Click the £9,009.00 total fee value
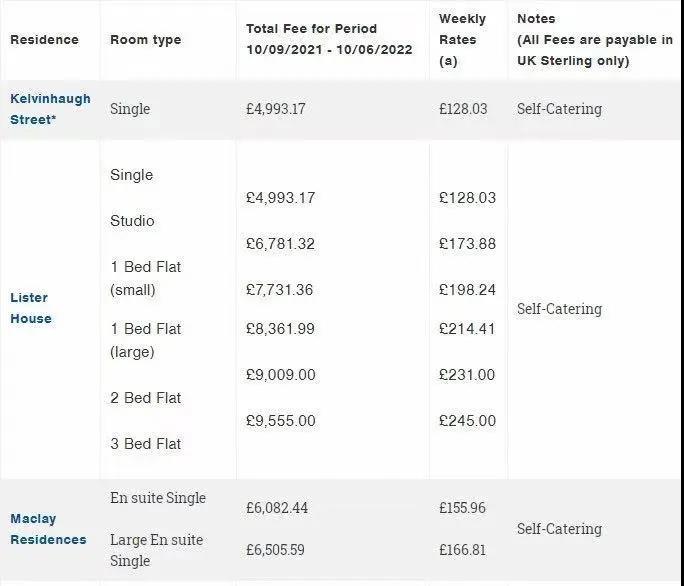The image size is (684, 586). [x=280, y=375]
